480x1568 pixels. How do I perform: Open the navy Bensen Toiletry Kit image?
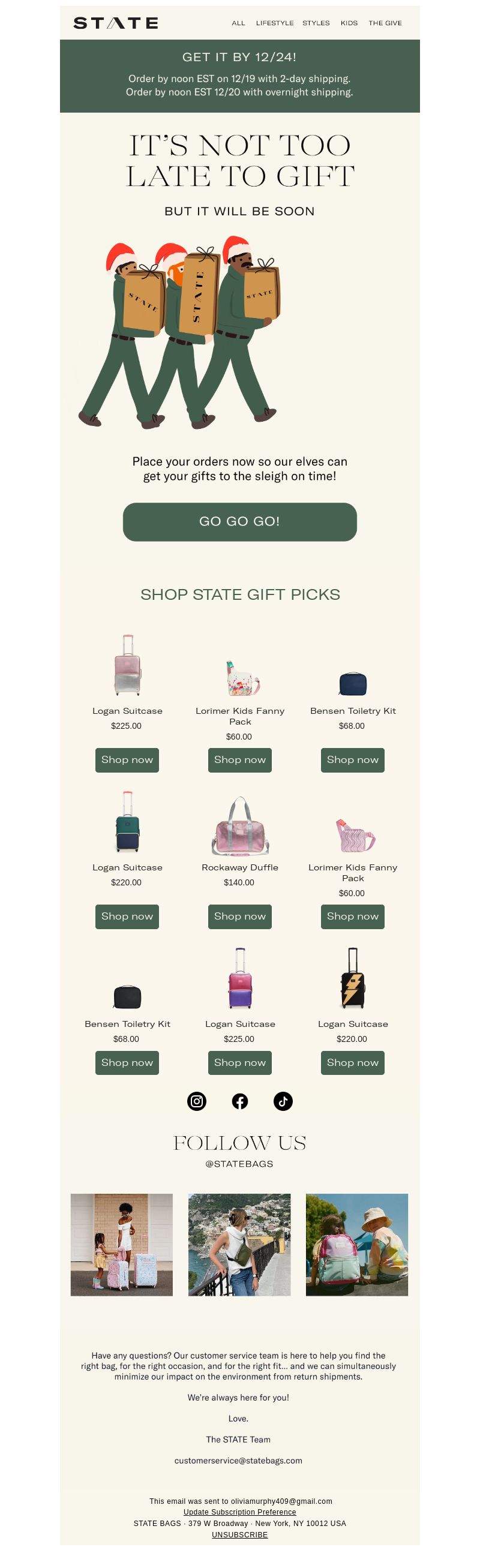(353, 684)
